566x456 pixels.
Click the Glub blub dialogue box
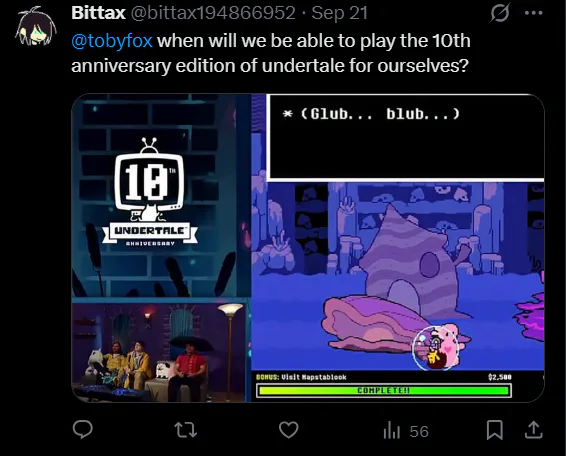(x=405, y=137)
